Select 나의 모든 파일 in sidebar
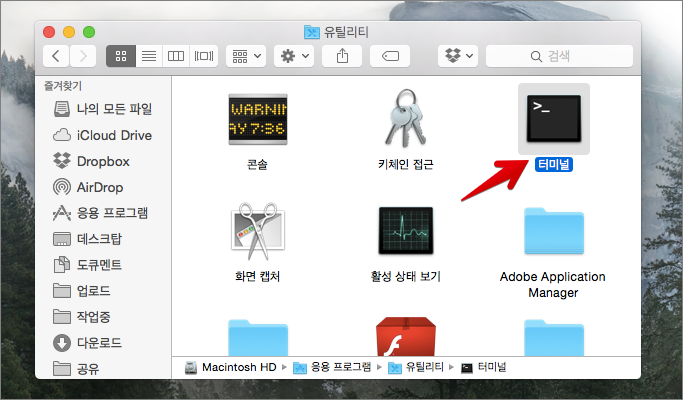 (x=103, y=109)
